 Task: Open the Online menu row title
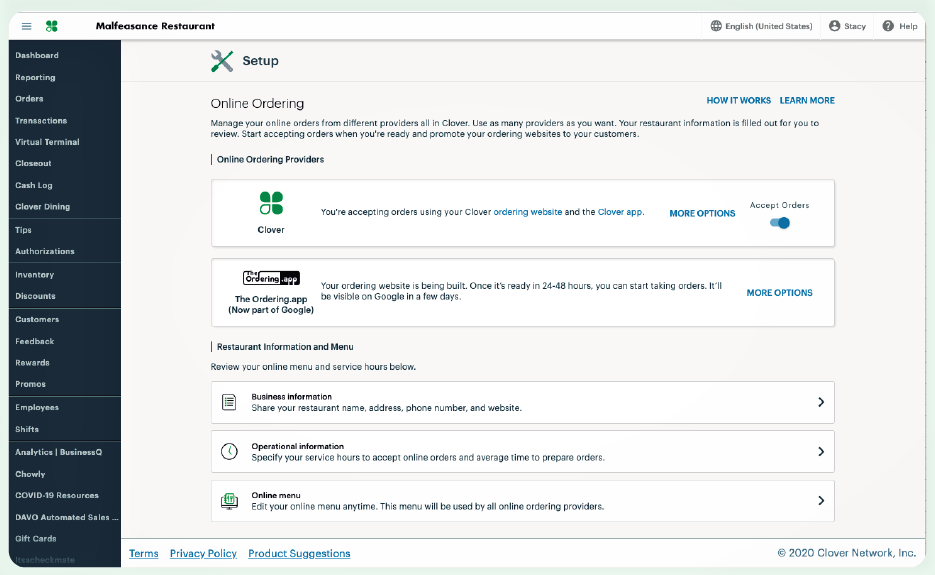pyautogui.click(x=275, y=495)
